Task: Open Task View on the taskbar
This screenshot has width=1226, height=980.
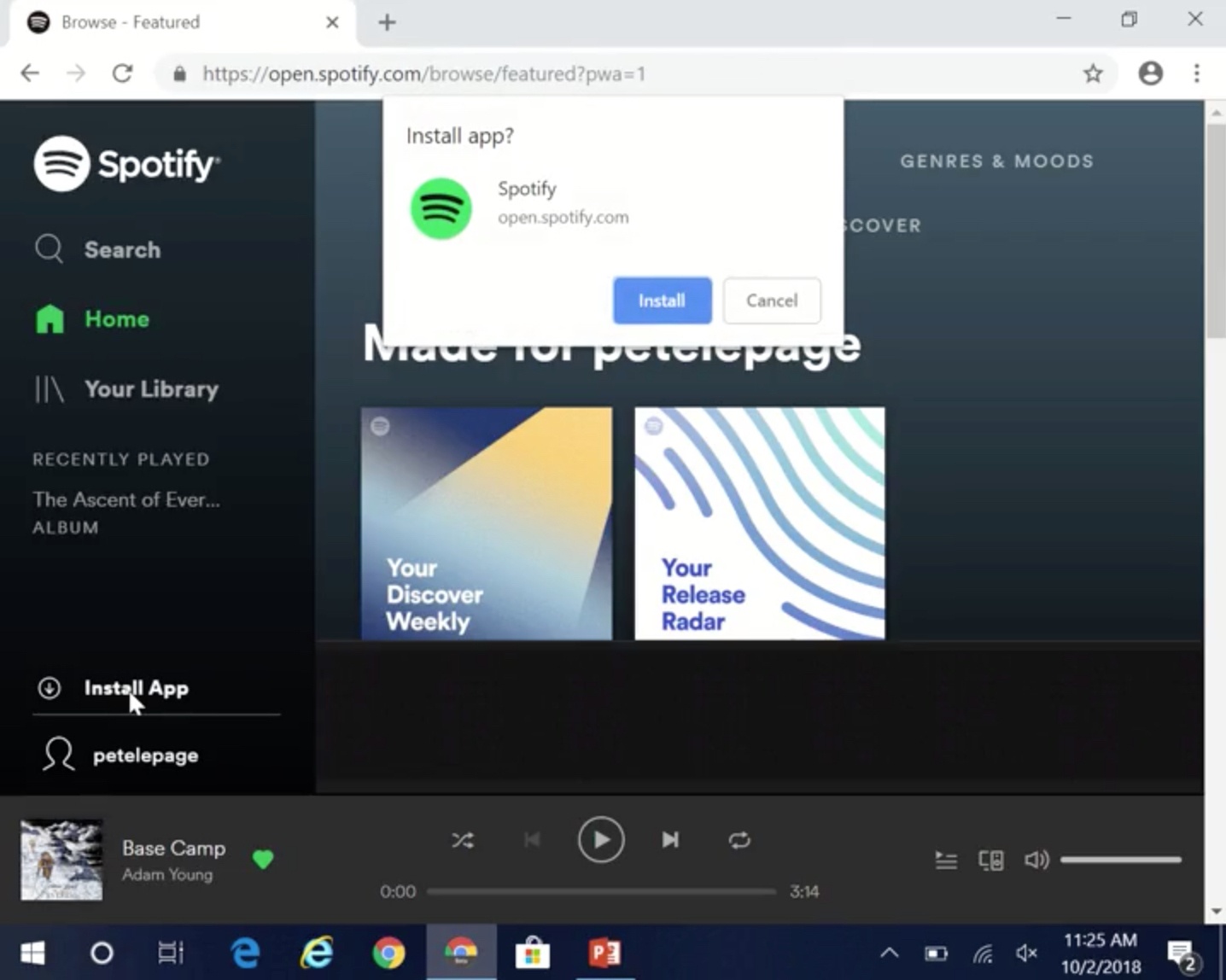Action: [x=171, y=953]
